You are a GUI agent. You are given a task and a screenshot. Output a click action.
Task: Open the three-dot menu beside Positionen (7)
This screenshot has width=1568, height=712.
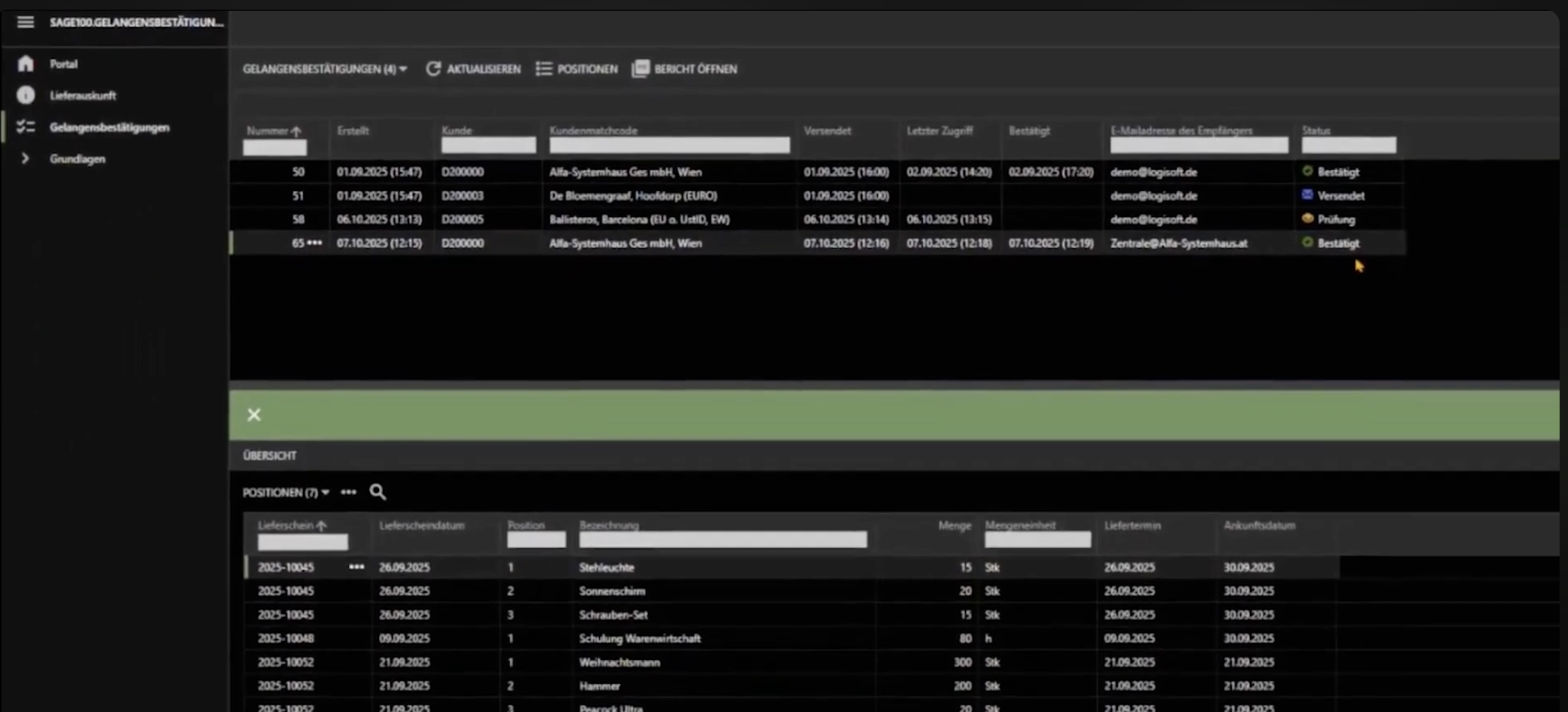pos(348,492)
